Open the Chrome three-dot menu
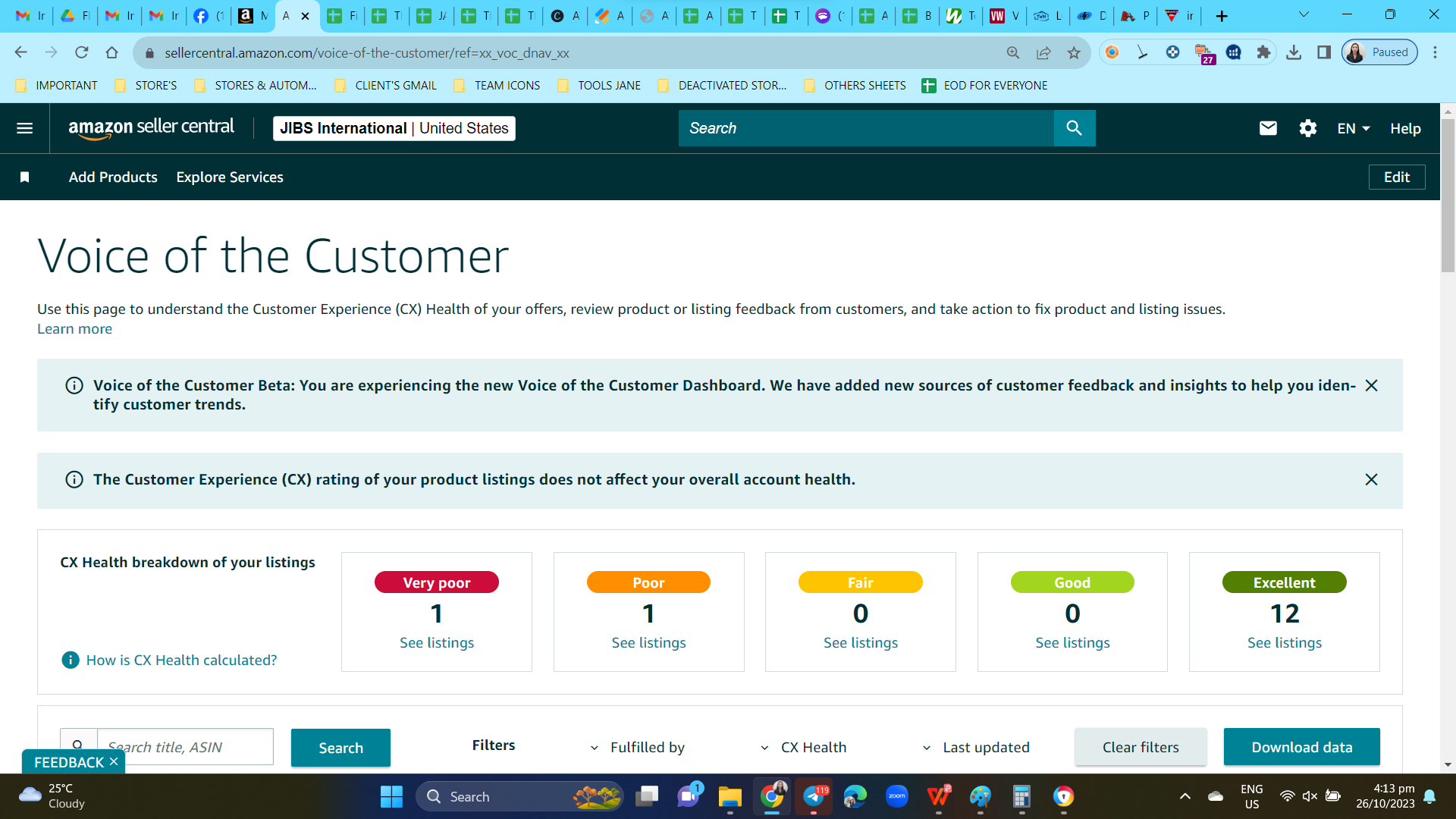Screen dimensions: 1456x819 click(x=1435, y=52)
